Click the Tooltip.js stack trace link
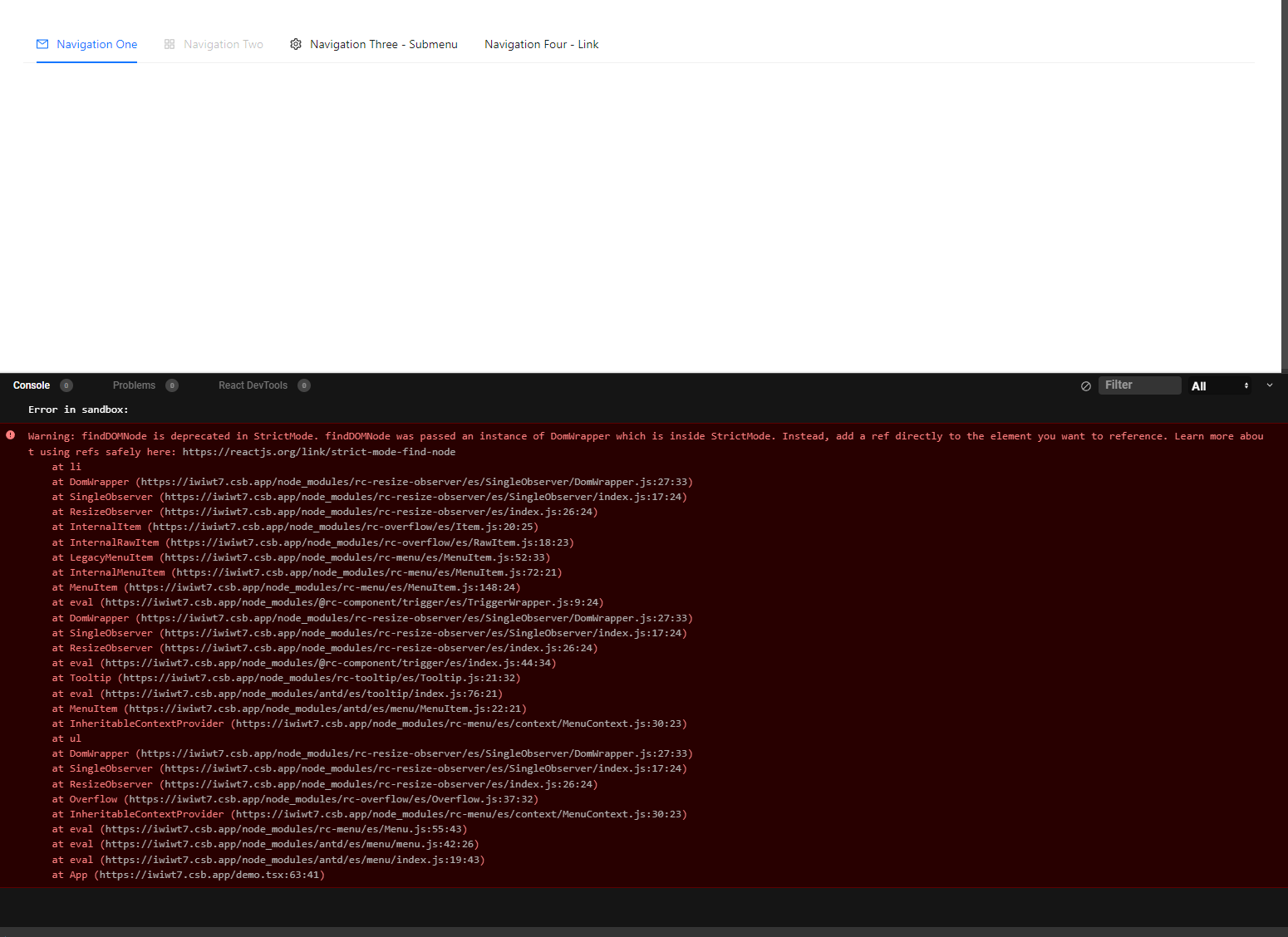Viewport: 1288px width, 937px height. point(318,678)
